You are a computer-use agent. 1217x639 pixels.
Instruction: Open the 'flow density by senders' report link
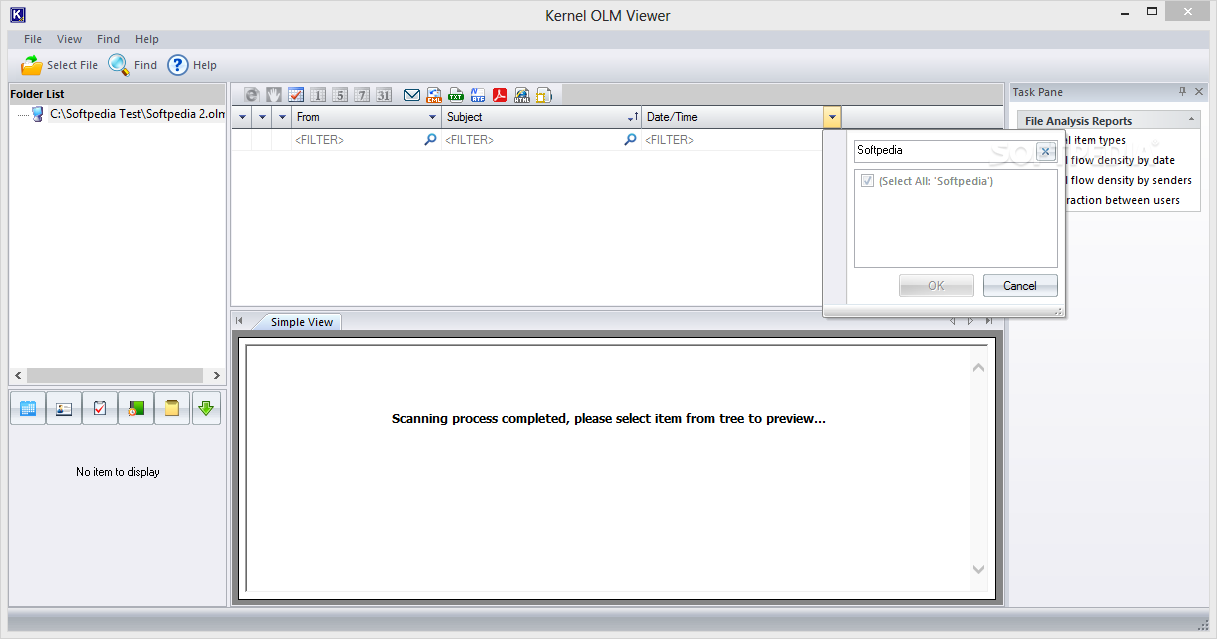click(x=1130, y=180)
